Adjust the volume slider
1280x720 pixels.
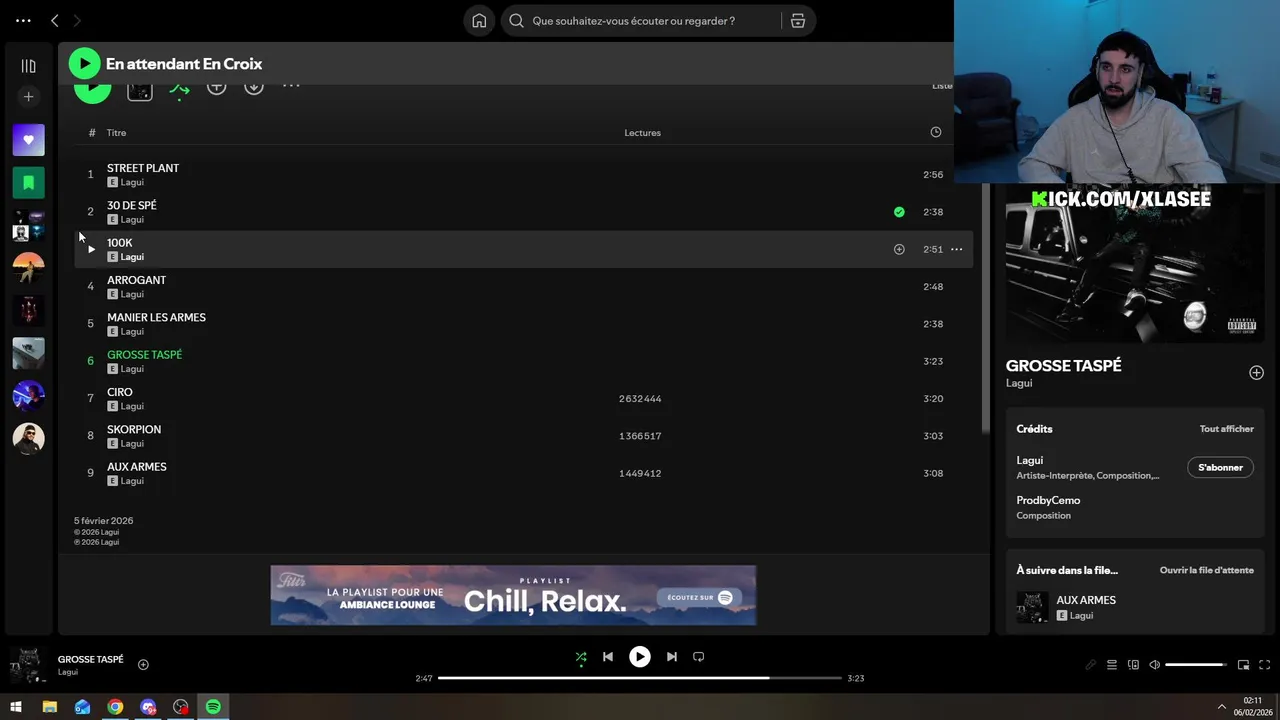tap(1198, 665)
